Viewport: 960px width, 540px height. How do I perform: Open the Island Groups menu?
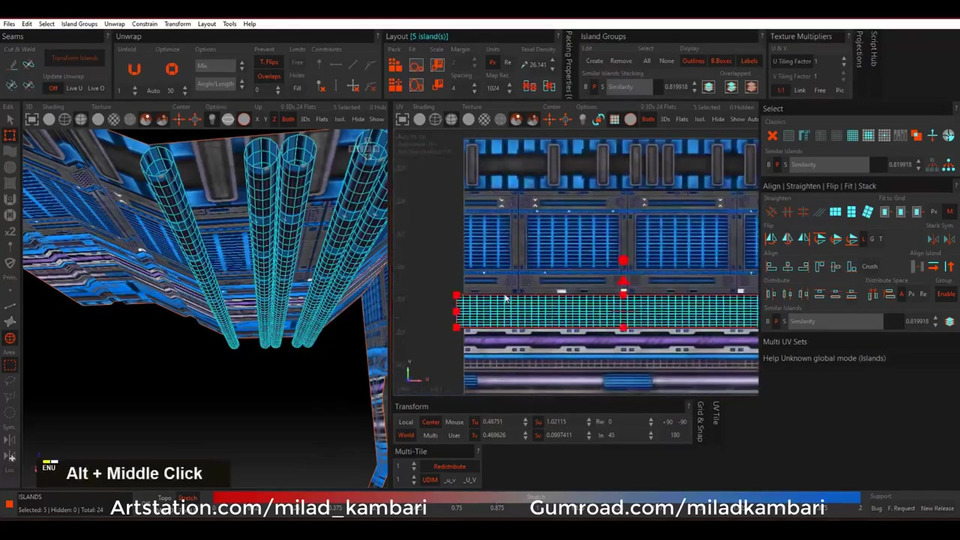(79, 24)
